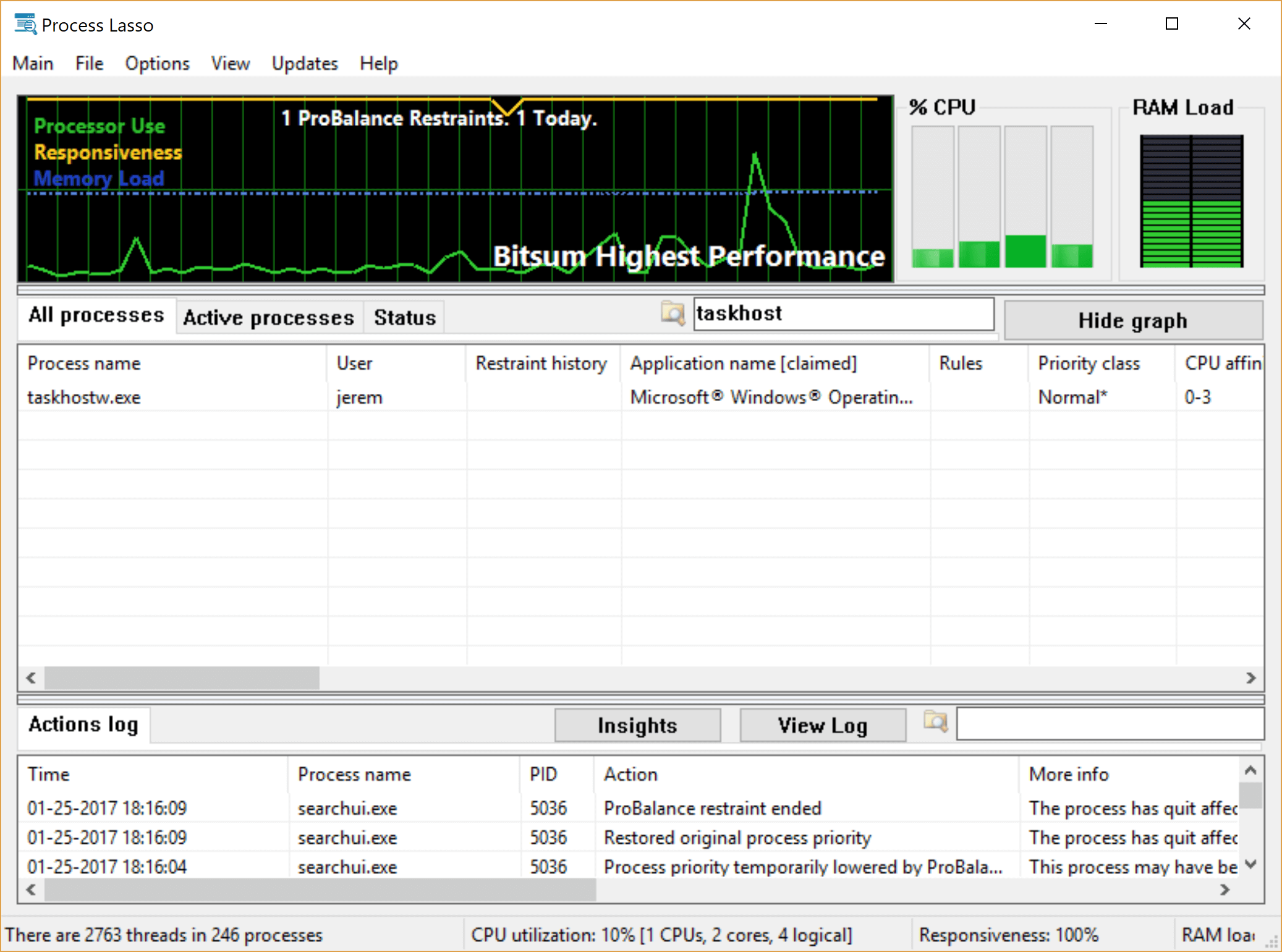
Task: Select the Actions log tab
Action: coord(83,725)
